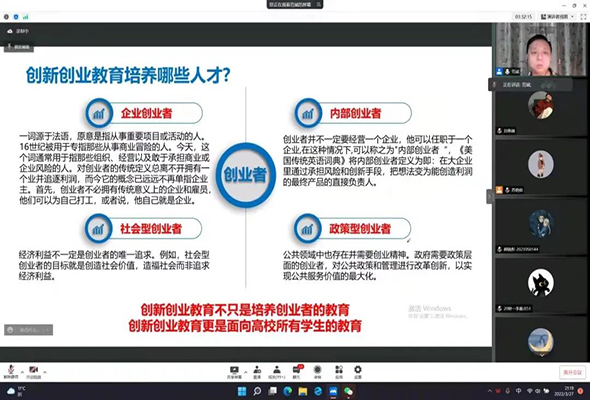
Task: Open the speaker view layout dropdown
Action: pos(557,17)
